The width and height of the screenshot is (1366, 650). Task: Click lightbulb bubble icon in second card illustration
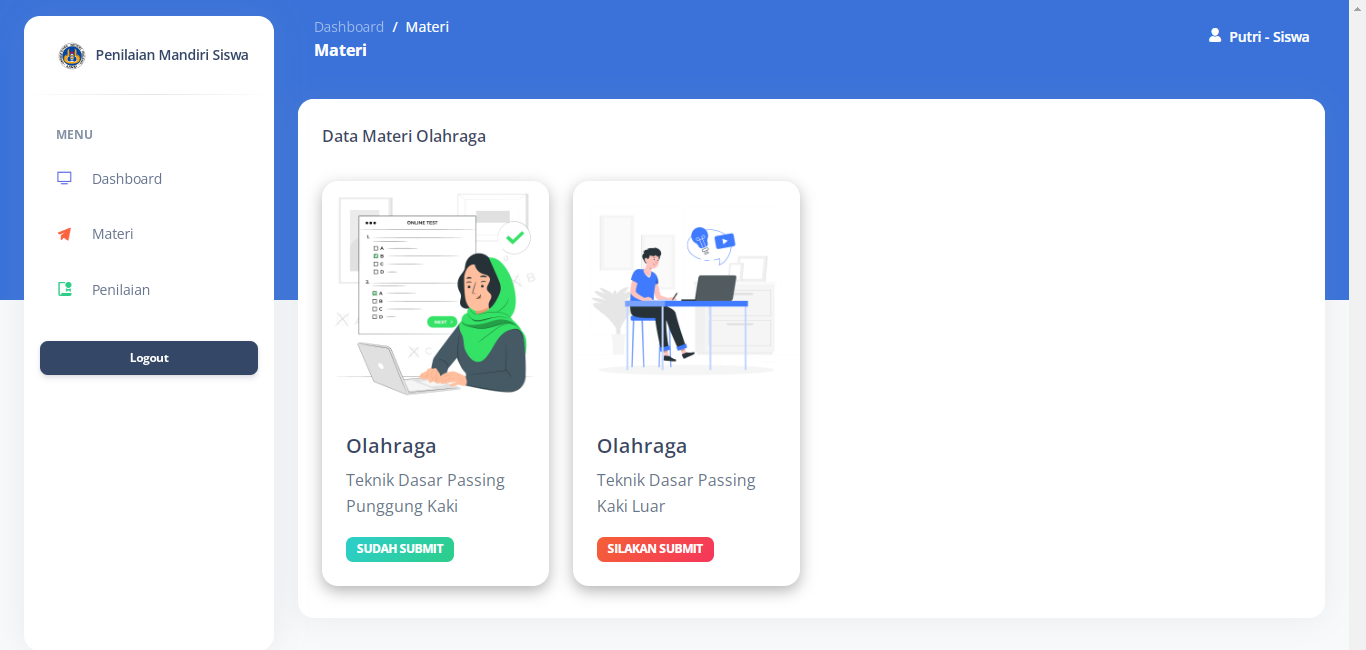pos(699,240)
